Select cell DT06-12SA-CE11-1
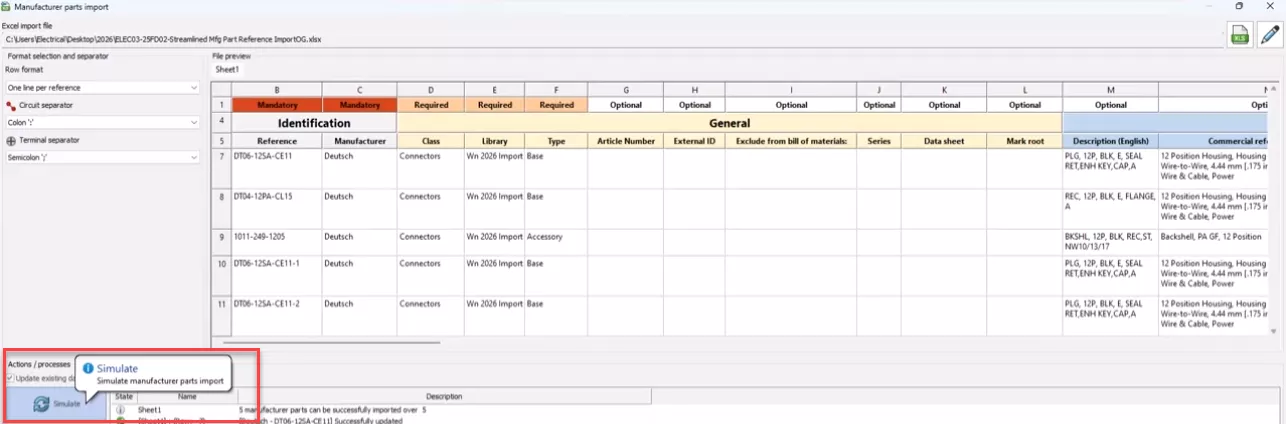 pos(277,275)
